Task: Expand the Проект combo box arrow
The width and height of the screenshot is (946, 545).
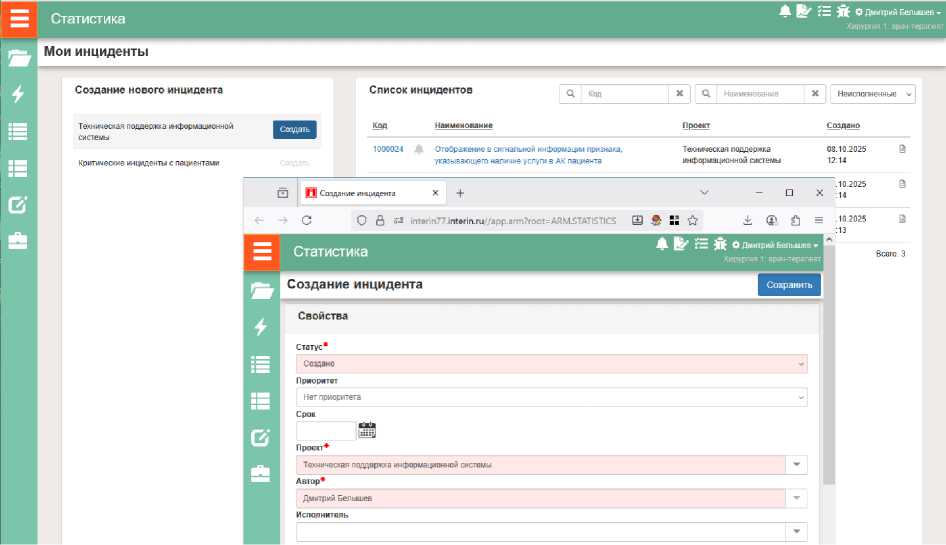Action: 796,464
